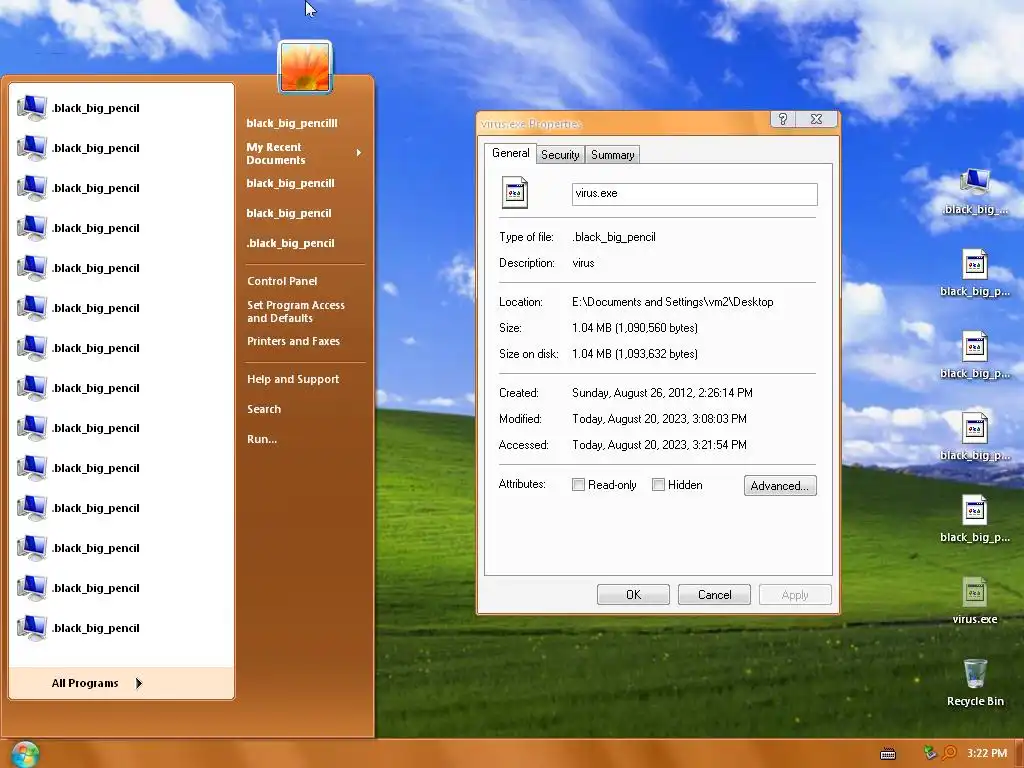Viewport: 1024px width, 768px height.
Task: Click the Advanced... button
Action: (780, 485)
